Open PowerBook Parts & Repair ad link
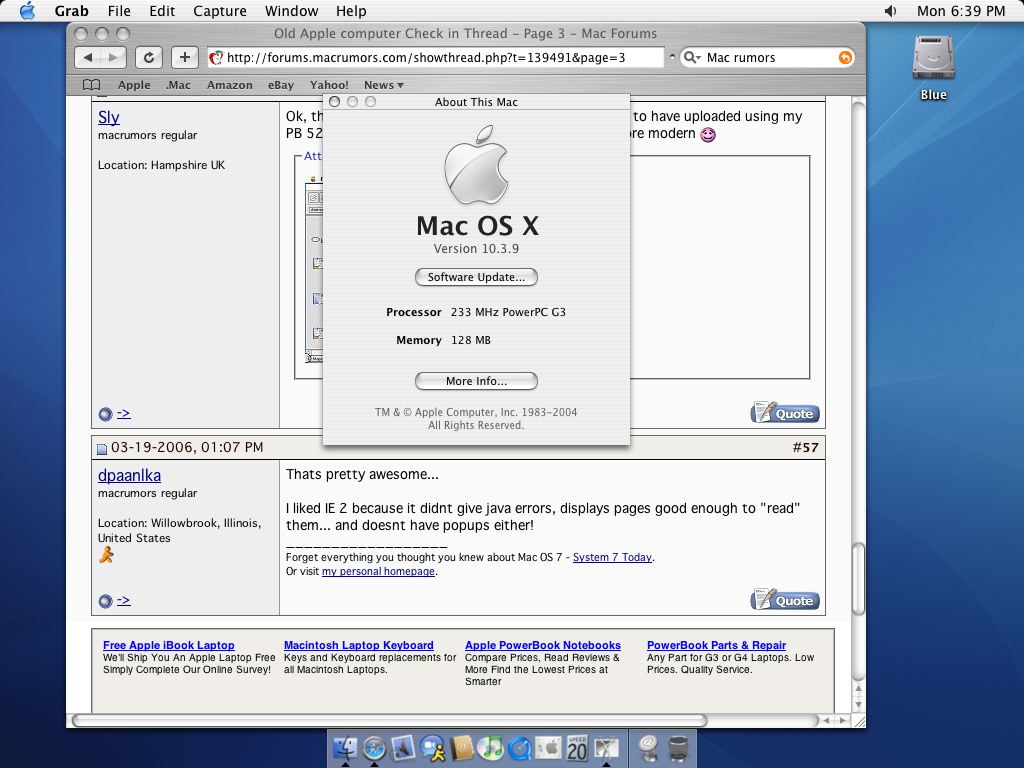Screen dimensions: 1024x768 tap(716, 645)
